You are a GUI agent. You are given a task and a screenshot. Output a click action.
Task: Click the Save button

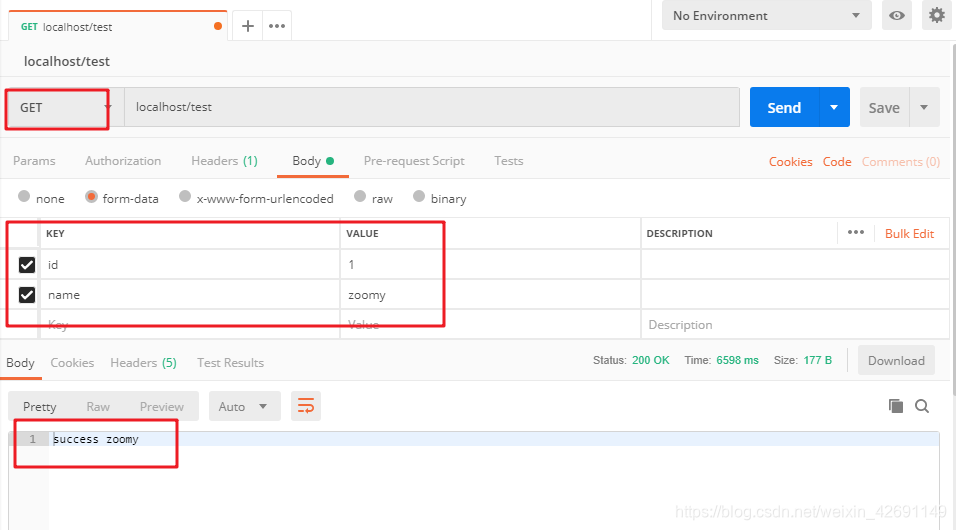(884, 107)
